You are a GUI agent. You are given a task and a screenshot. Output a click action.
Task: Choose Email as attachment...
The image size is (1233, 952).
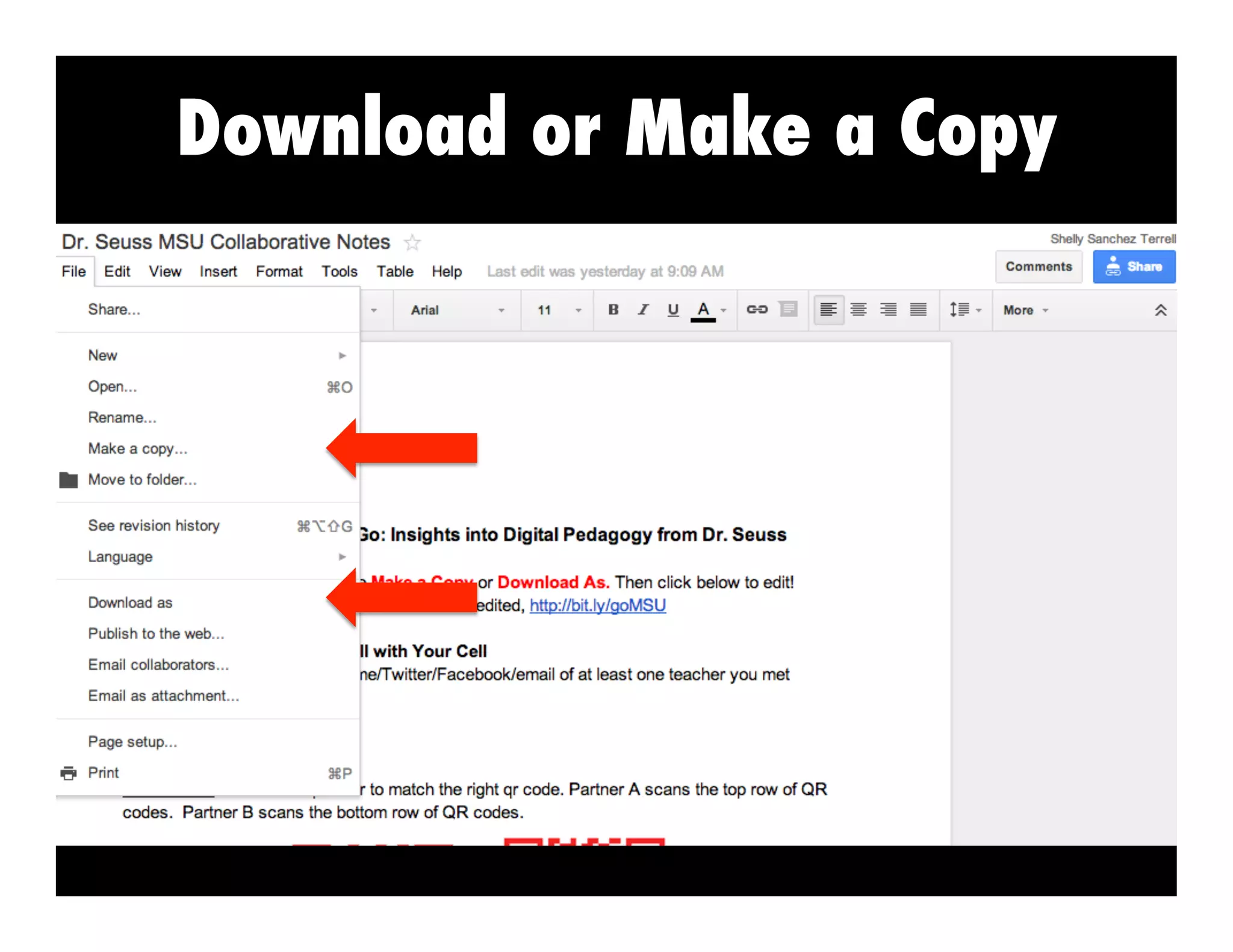(x=208, y=696)
